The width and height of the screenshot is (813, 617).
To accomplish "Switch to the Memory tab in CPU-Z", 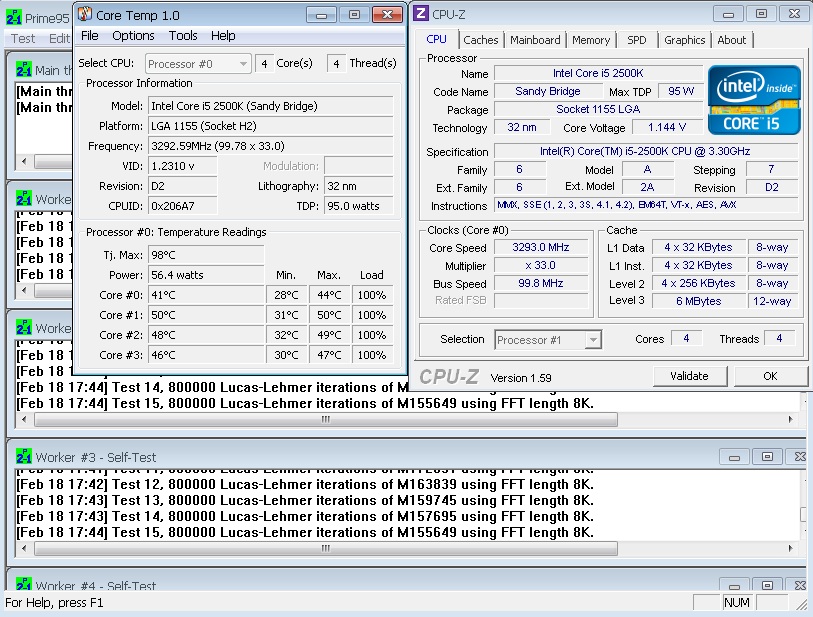I will [x=591, y=40].
